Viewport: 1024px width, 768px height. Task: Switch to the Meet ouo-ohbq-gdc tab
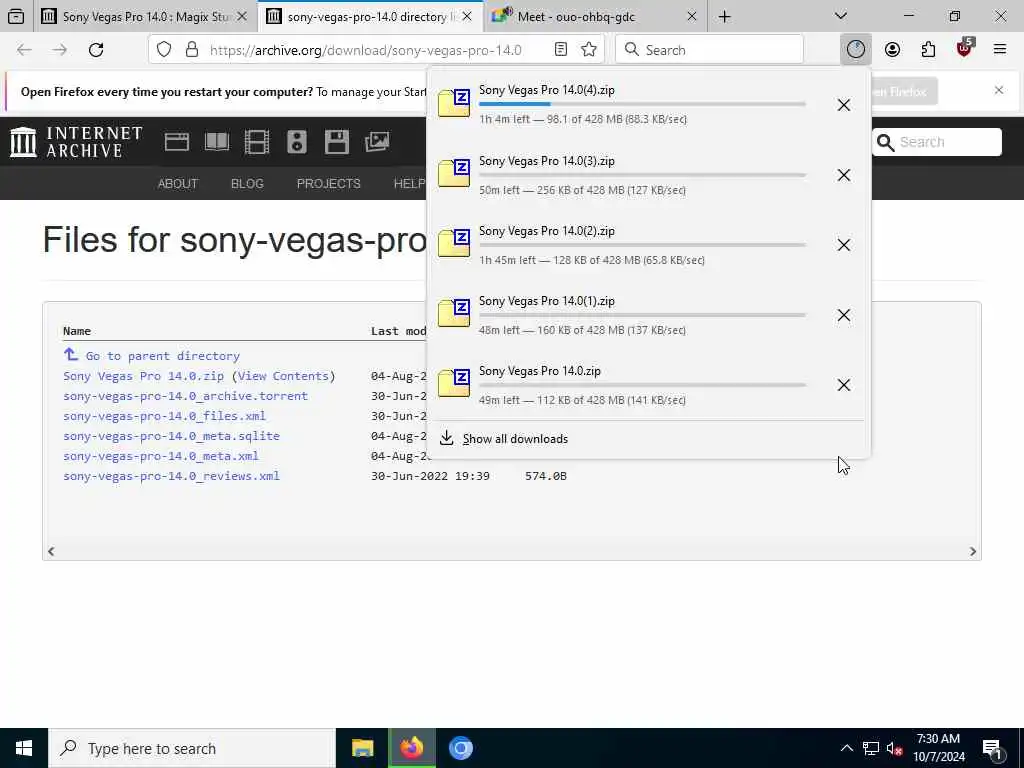576,16
